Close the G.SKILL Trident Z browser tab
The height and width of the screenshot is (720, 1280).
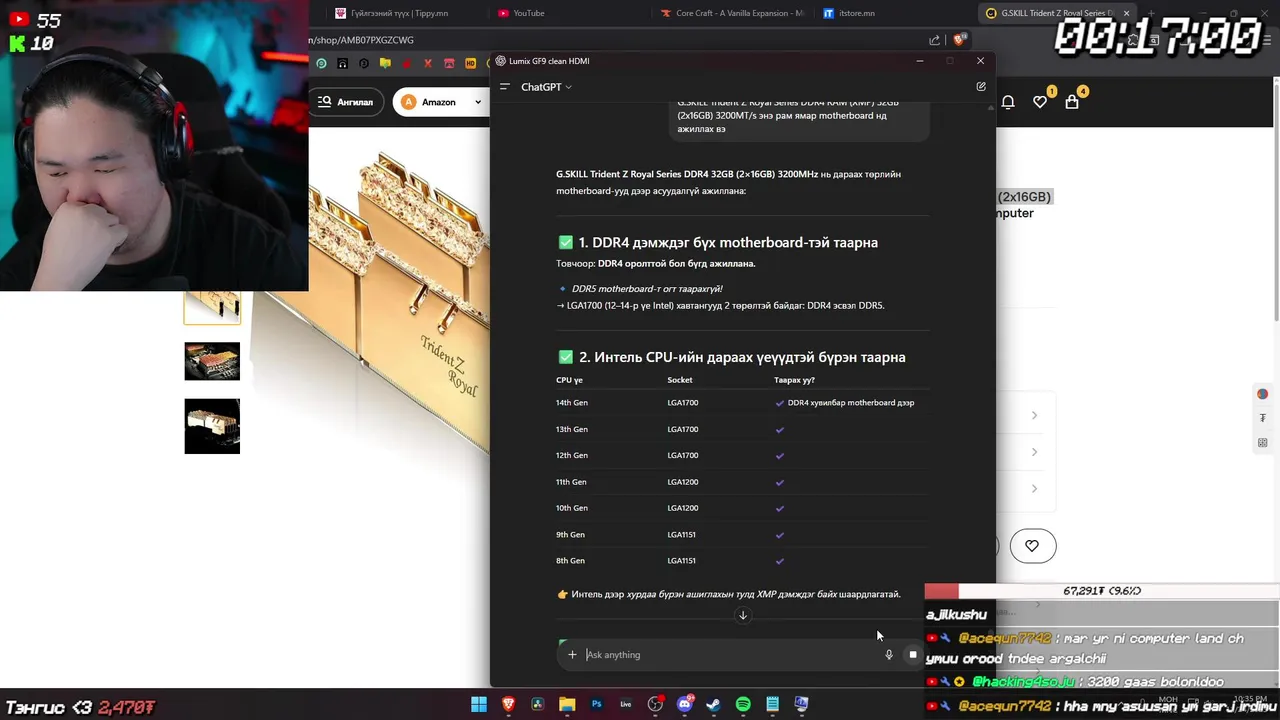(1126, 13)
